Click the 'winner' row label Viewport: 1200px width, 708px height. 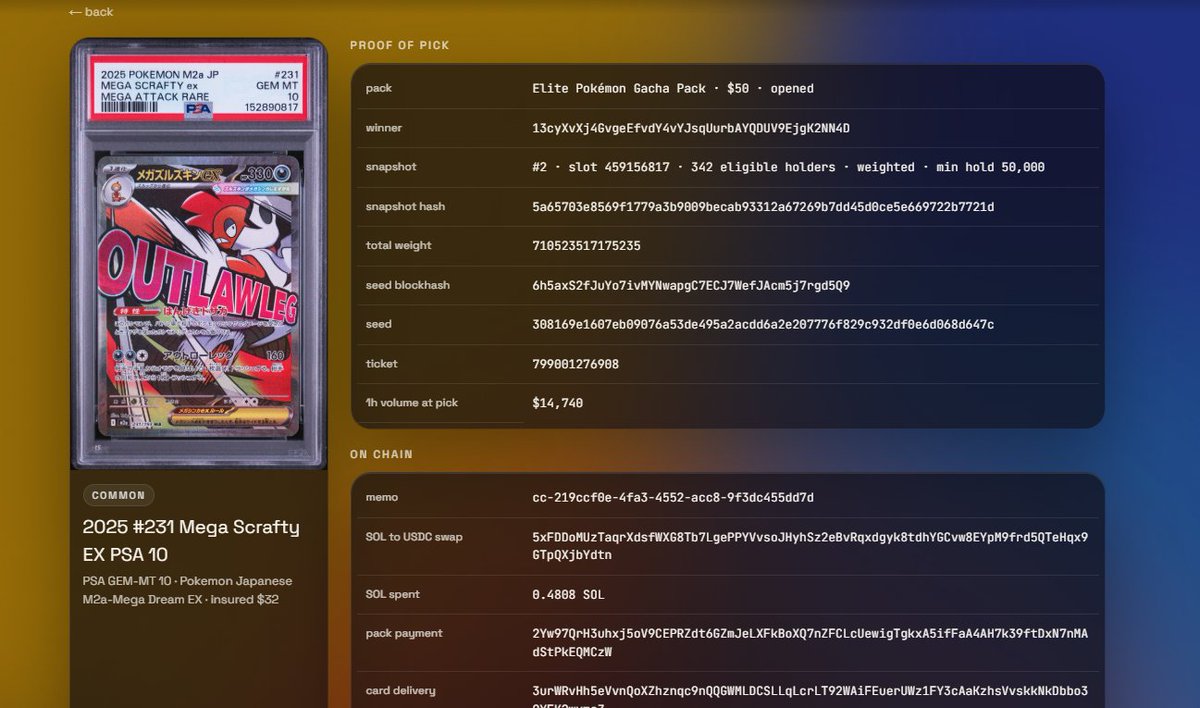click(x=384, y=128)
